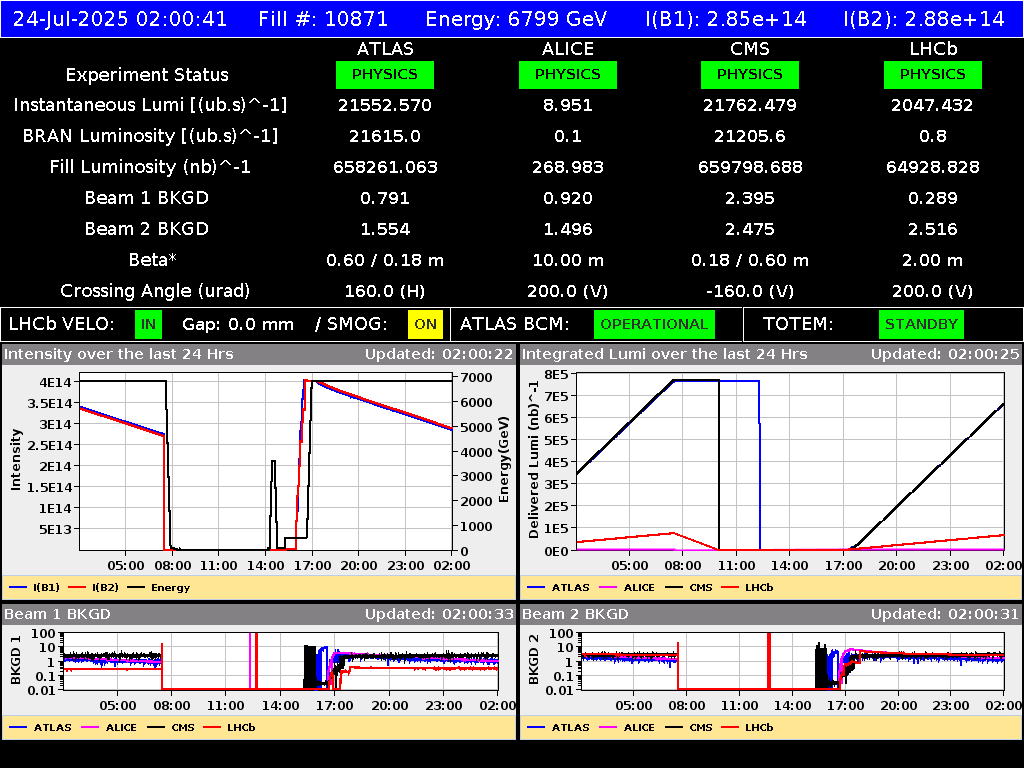The width and height of the screenshot is (1024, 768).
Task: Click the ALICE PHYSICS status indicator
Action: point(568,74)
